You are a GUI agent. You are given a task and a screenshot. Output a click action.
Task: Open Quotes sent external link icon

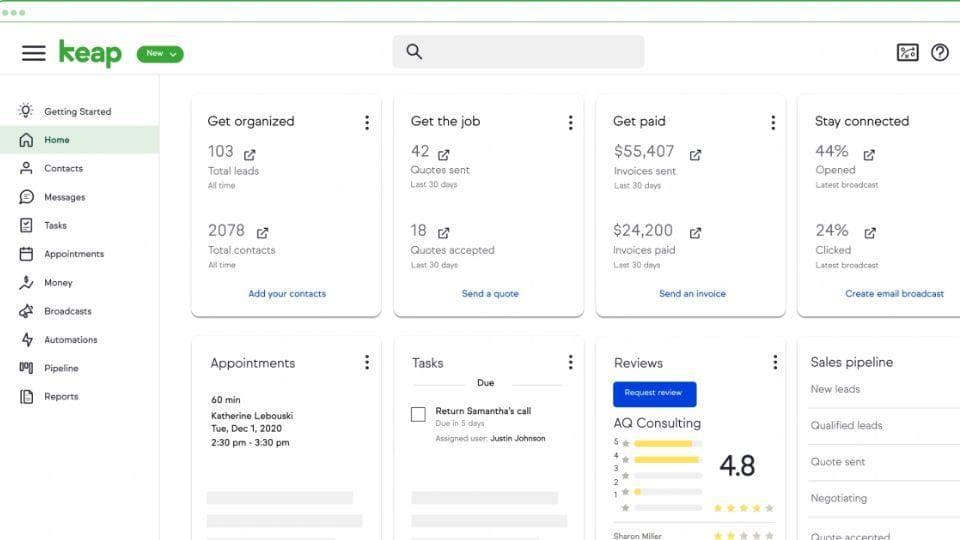[444, 154]
